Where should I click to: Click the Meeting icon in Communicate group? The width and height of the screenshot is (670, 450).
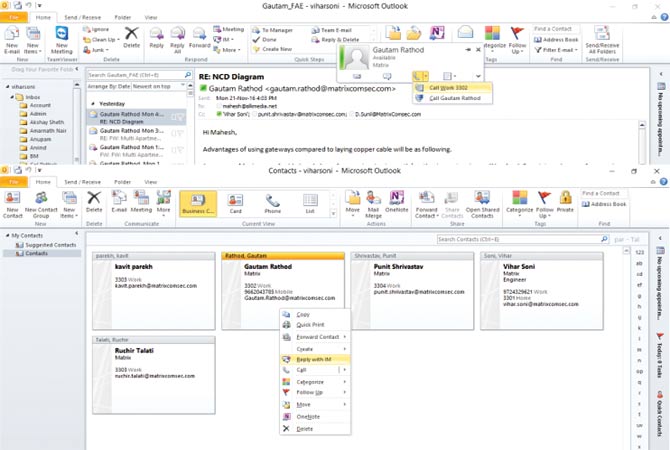(x=141, y=202)
